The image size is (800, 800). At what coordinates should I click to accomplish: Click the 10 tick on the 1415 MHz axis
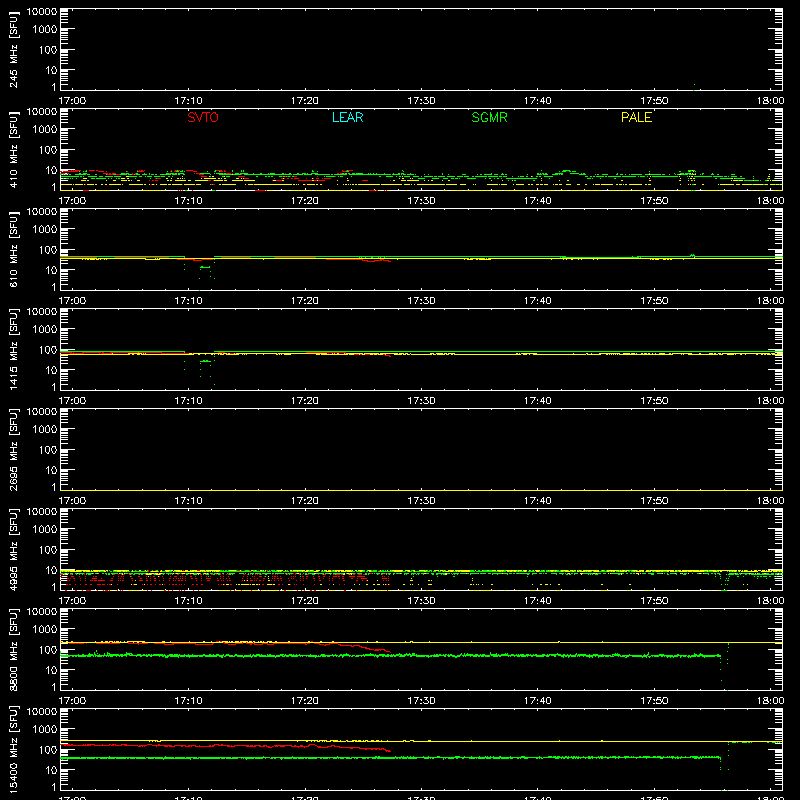pyautogui.click(x=51, y=370)
